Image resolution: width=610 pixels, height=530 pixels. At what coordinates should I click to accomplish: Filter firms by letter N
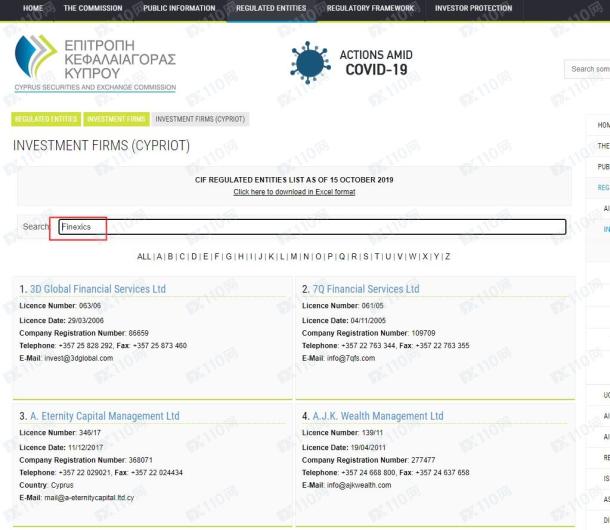306,256
